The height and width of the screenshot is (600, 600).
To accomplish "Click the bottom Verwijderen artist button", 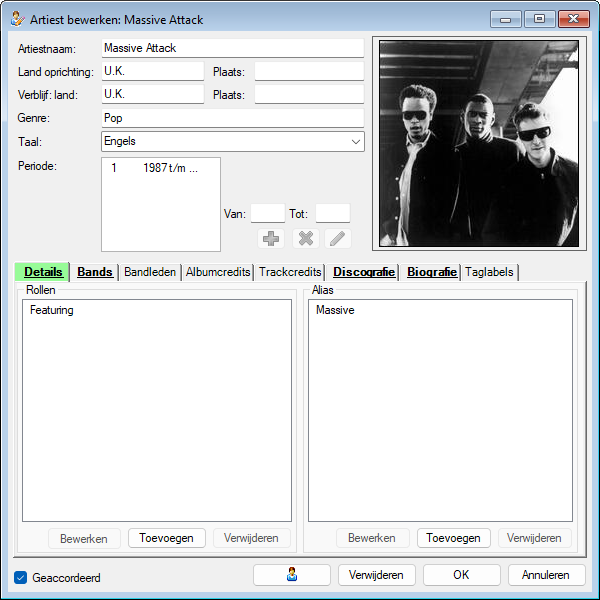I will pos(376,575).
